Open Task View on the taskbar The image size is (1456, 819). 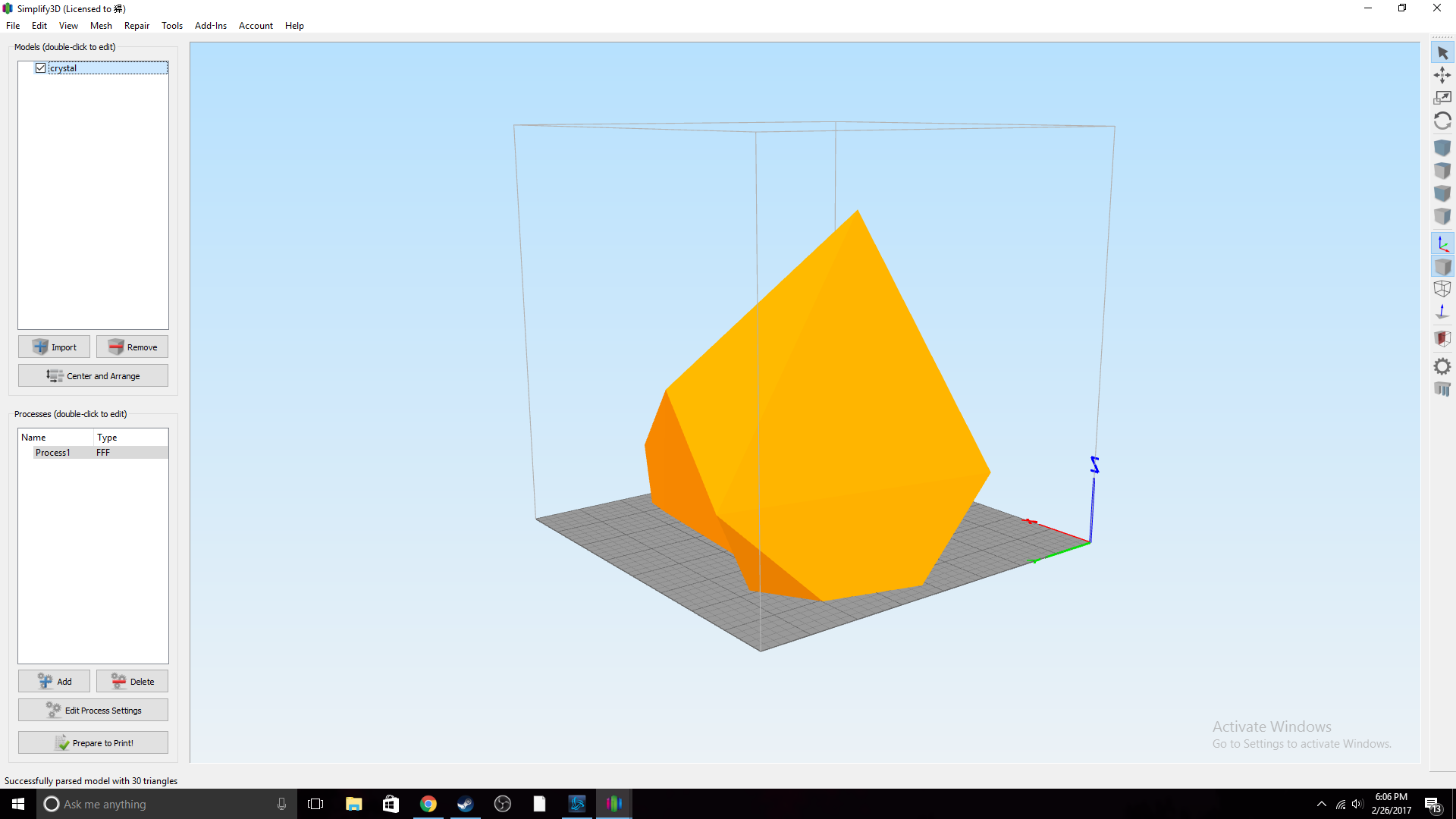point(315,804)
